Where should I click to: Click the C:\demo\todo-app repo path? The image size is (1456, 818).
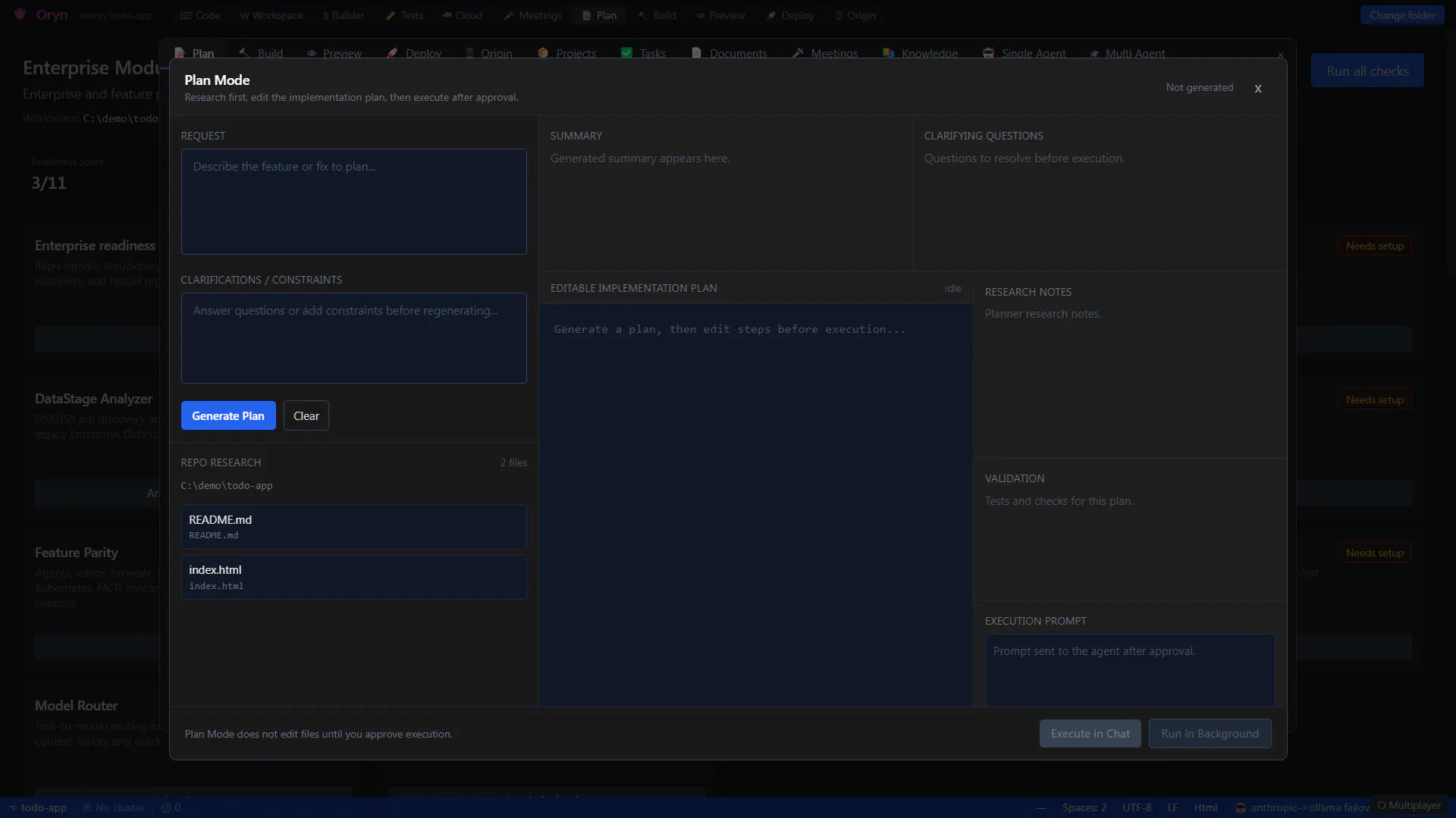click(x=227, y=485)
